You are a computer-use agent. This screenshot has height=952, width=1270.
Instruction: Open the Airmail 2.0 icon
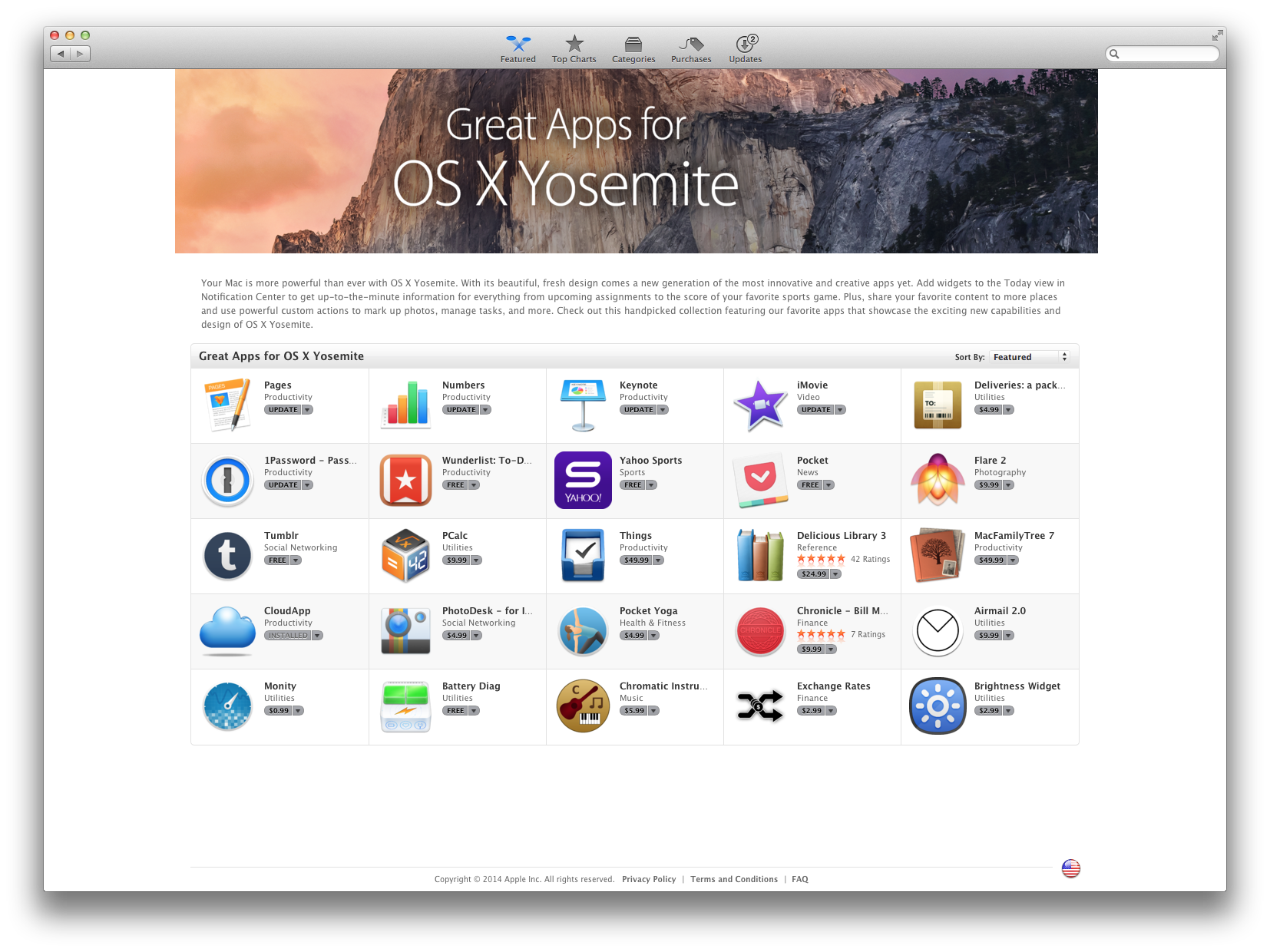pos(938,630)
